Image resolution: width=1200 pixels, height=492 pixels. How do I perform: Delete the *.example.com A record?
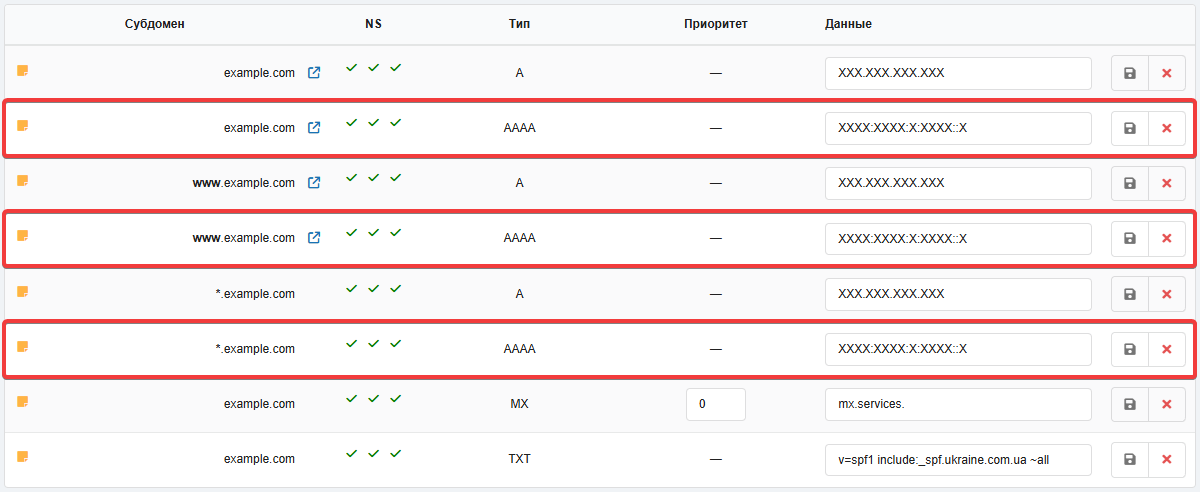pos(1166,294)
